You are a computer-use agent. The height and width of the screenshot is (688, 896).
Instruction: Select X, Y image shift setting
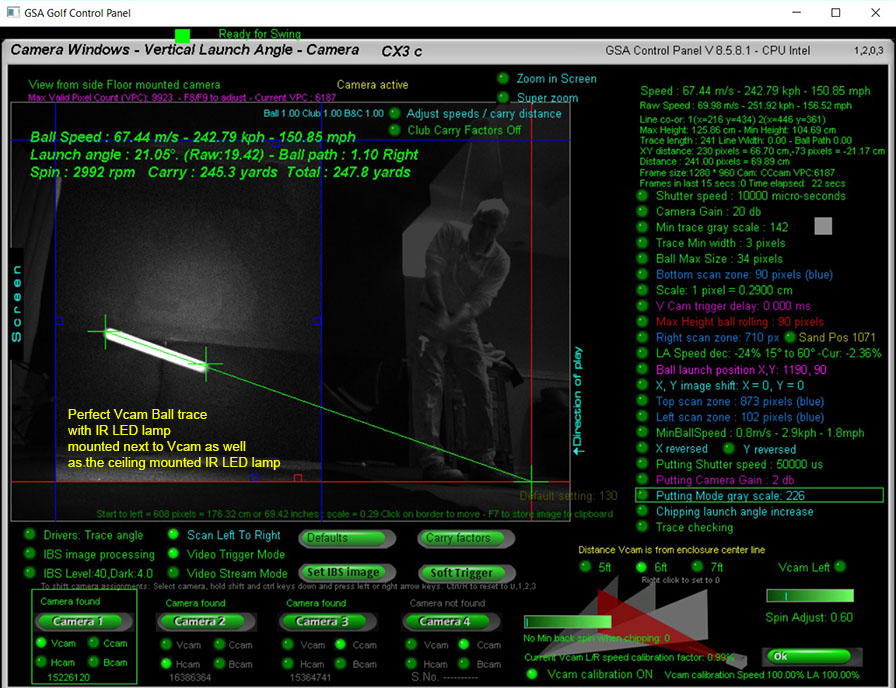[x=642, y=385]
